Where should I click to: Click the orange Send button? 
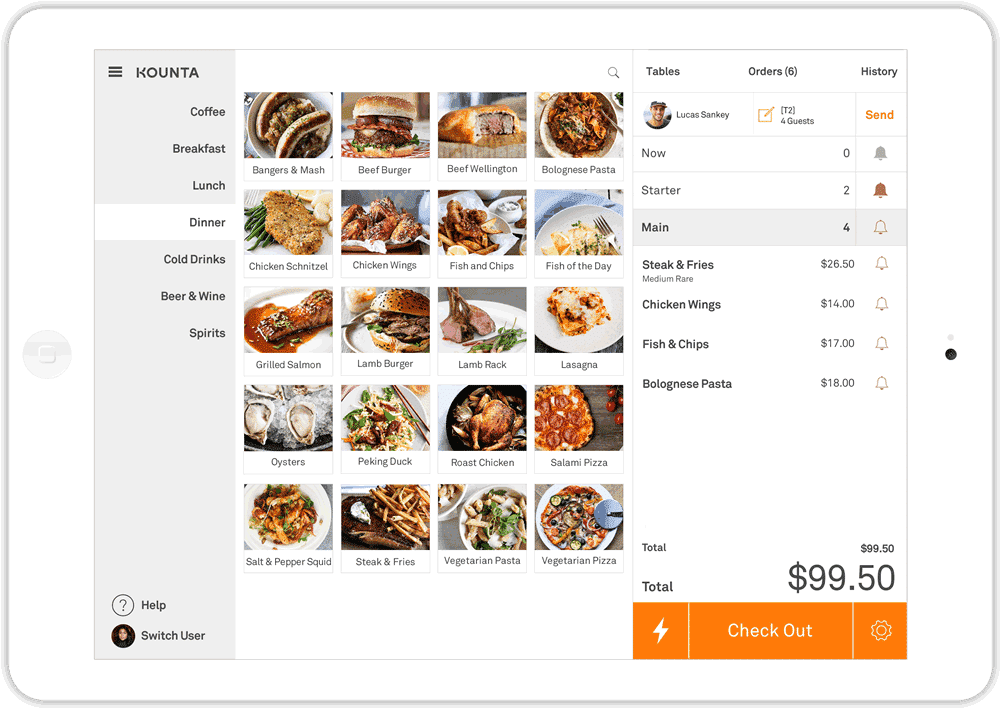tap(879, 115)
